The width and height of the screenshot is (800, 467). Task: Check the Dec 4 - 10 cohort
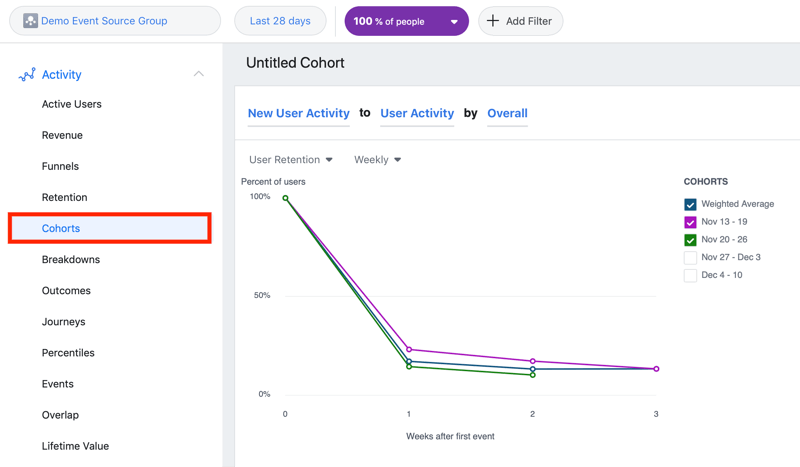(690, 276)
